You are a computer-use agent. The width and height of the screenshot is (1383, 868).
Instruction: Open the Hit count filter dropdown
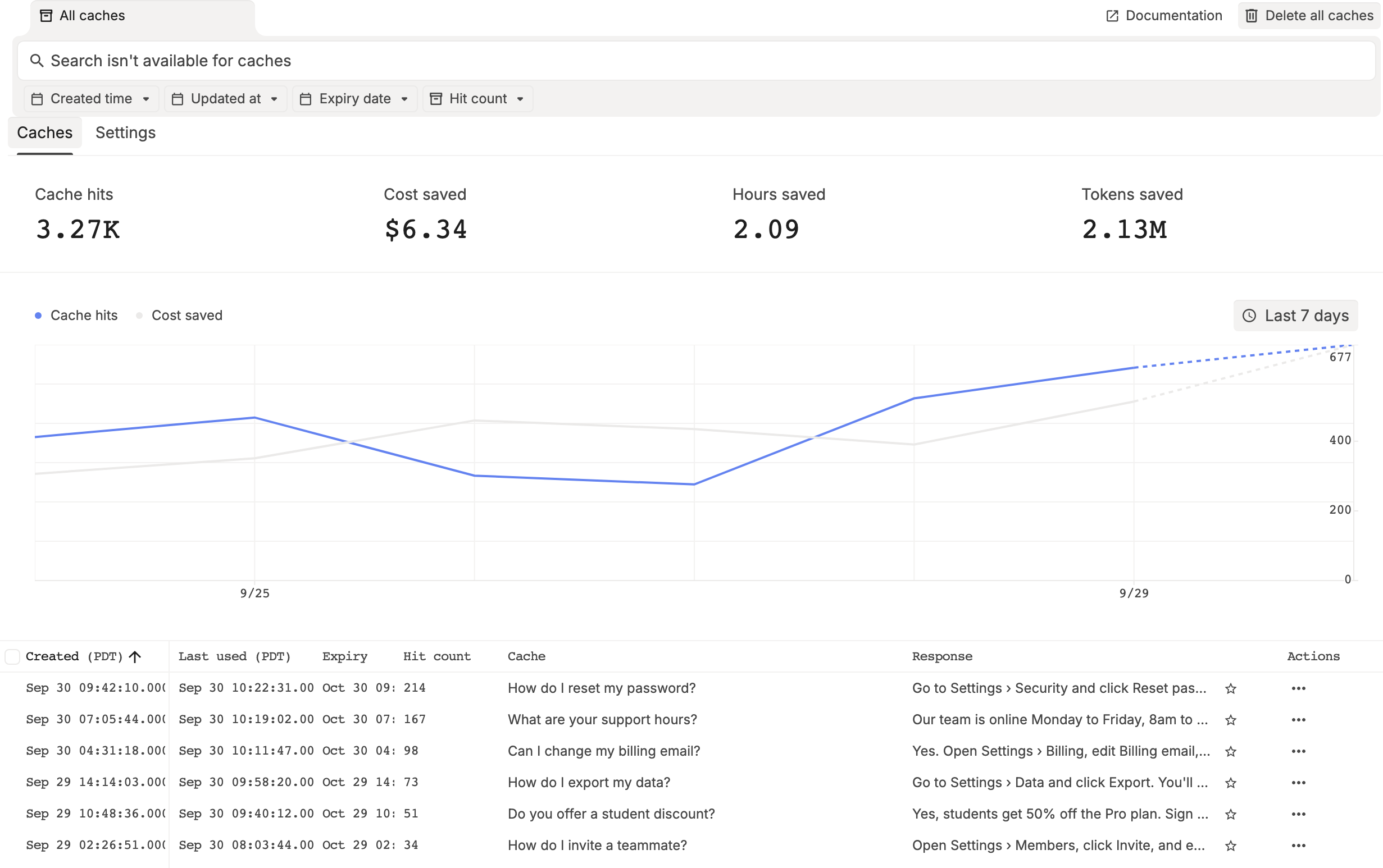point(477,99)
